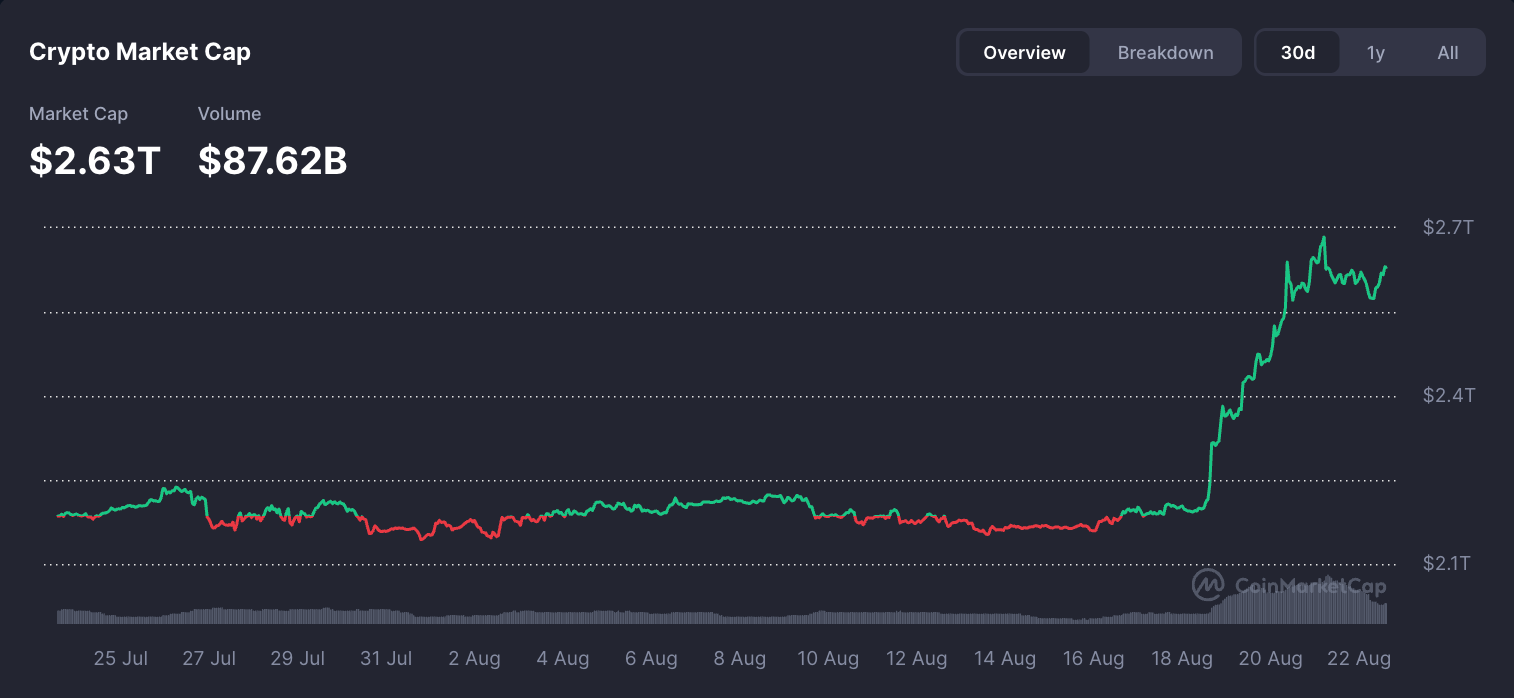The height and width of the screenshot is (698, 1514).
Task: Click the 20 Aug date label
Action: (1270, 658)
